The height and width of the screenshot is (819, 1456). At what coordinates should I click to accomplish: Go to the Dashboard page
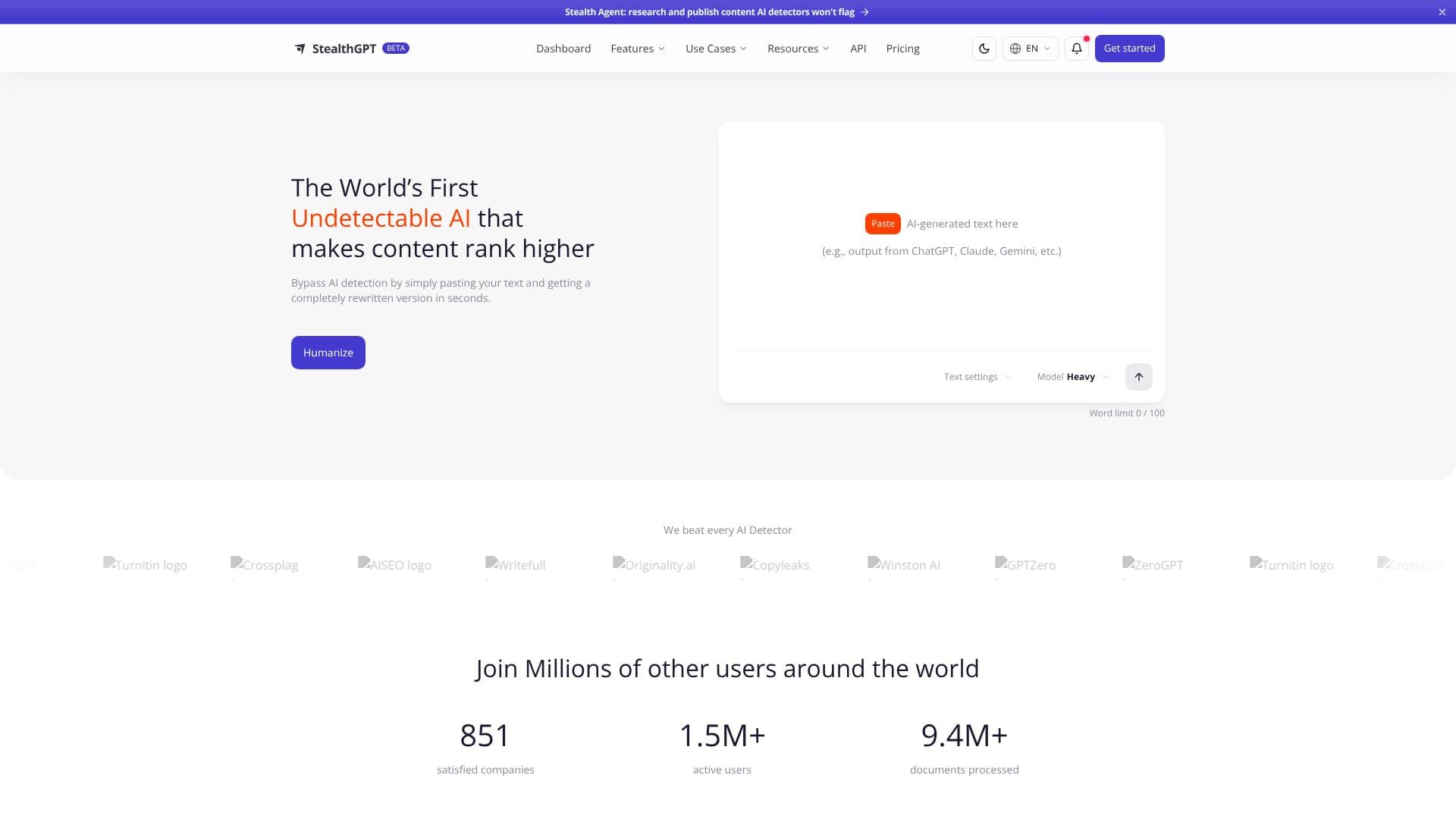pyautogui.click(x=563, y=49)
